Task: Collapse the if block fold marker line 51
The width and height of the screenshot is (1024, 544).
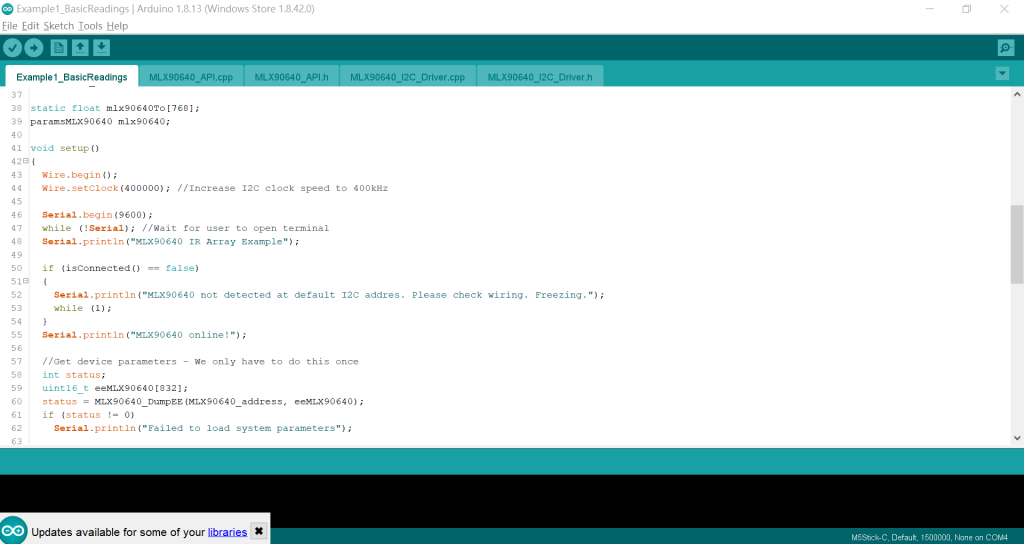Action: coord(26,281)
